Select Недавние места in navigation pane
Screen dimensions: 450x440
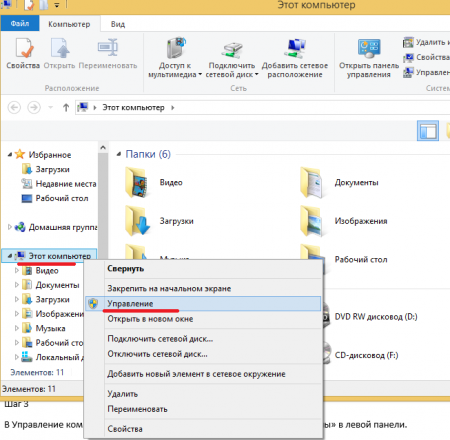[x=66, y=184]
